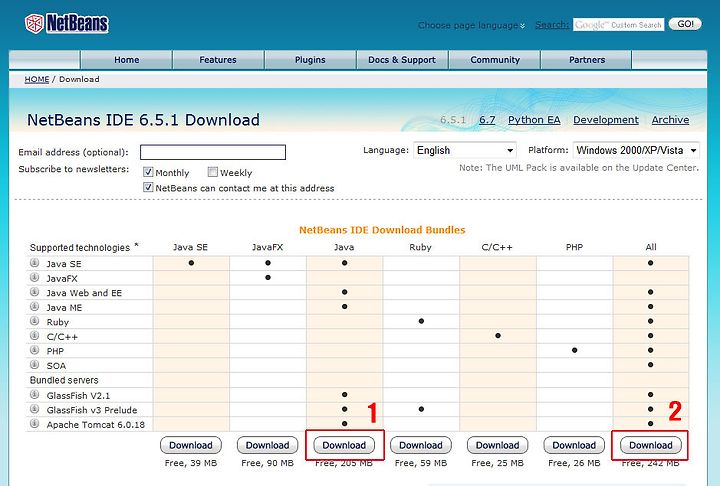Open the Plugins navigation tab
Viewport: 720px width, 486px height.
[310, 60]
